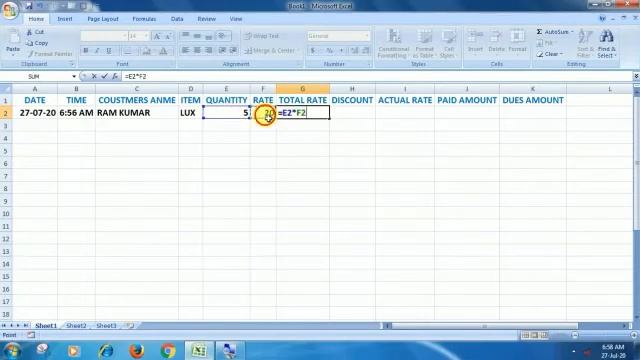Apply percent style
640x360 pixels.
(329, 51)
